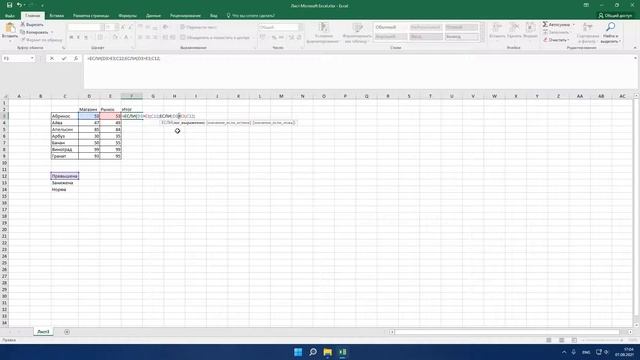This screenshot has width=640, height=360.
Task: Click Select All corner triangle
Action: coord(5,96)
